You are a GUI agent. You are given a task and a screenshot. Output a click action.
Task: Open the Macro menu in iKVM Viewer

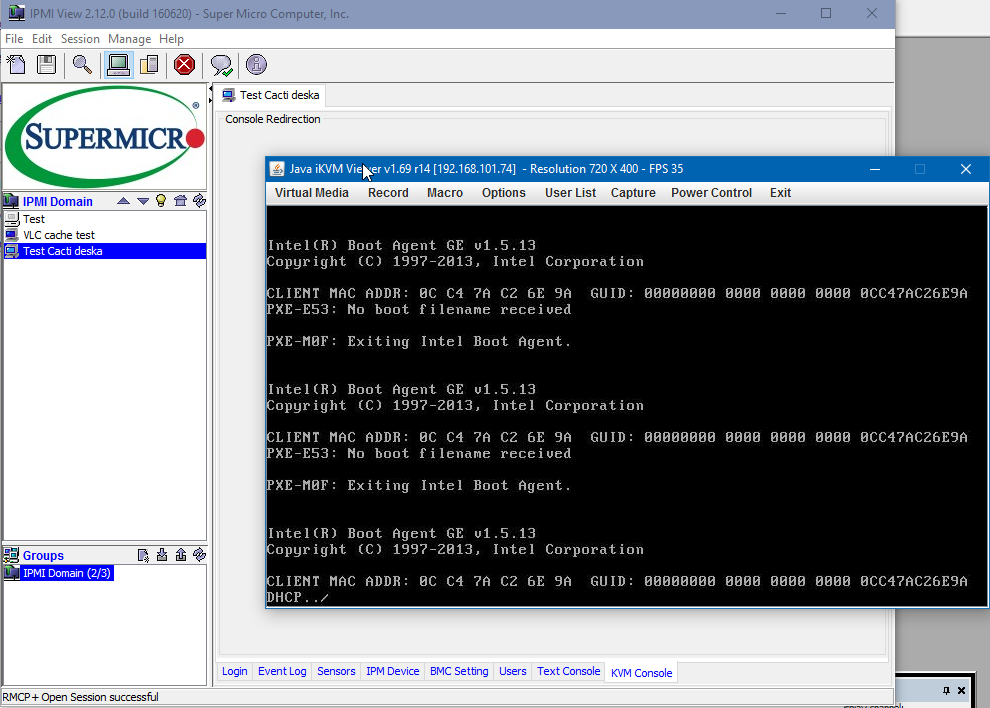(445, 193)
